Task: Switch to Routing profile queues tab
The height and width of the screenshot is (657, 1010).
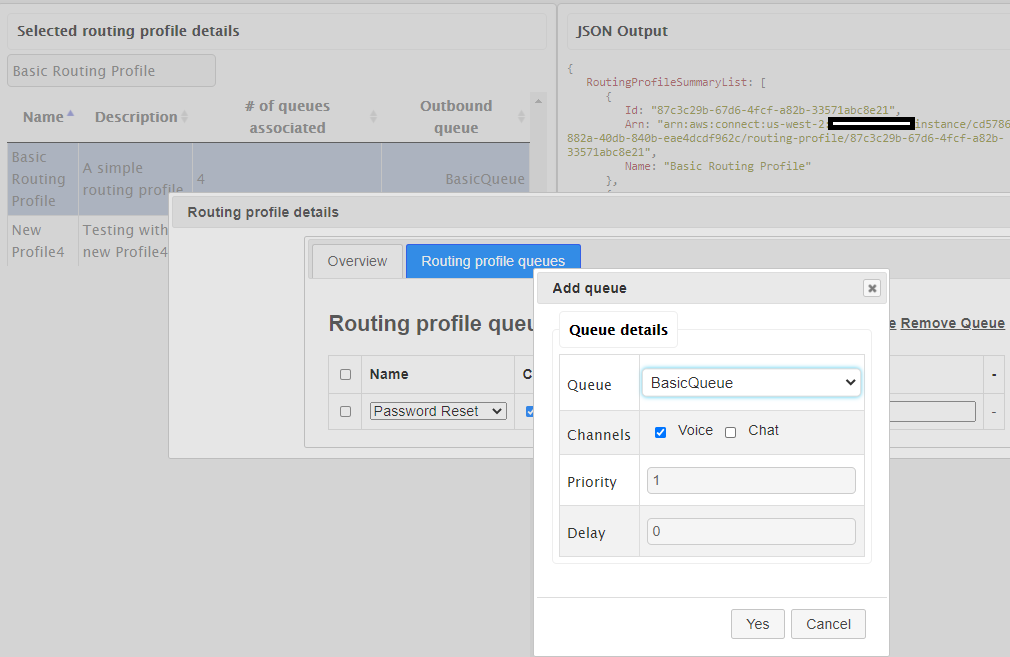Action: point(493,261)
